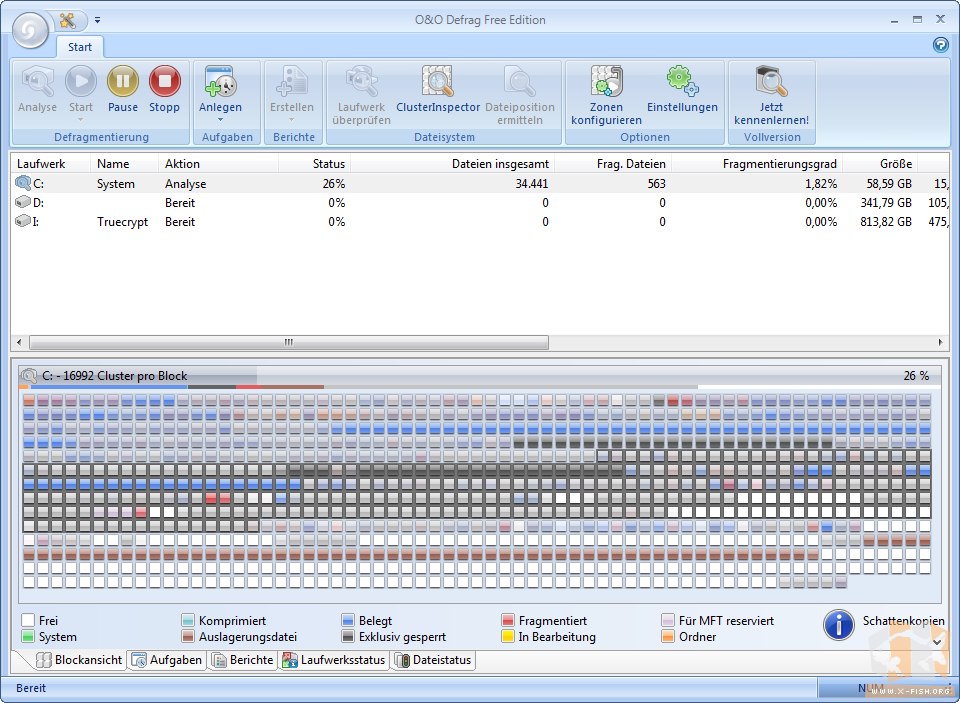Click the Komprimiert legend color swatch
Image resolution: width=960 pixels, height=703 pixels.
tap(188, 620)
